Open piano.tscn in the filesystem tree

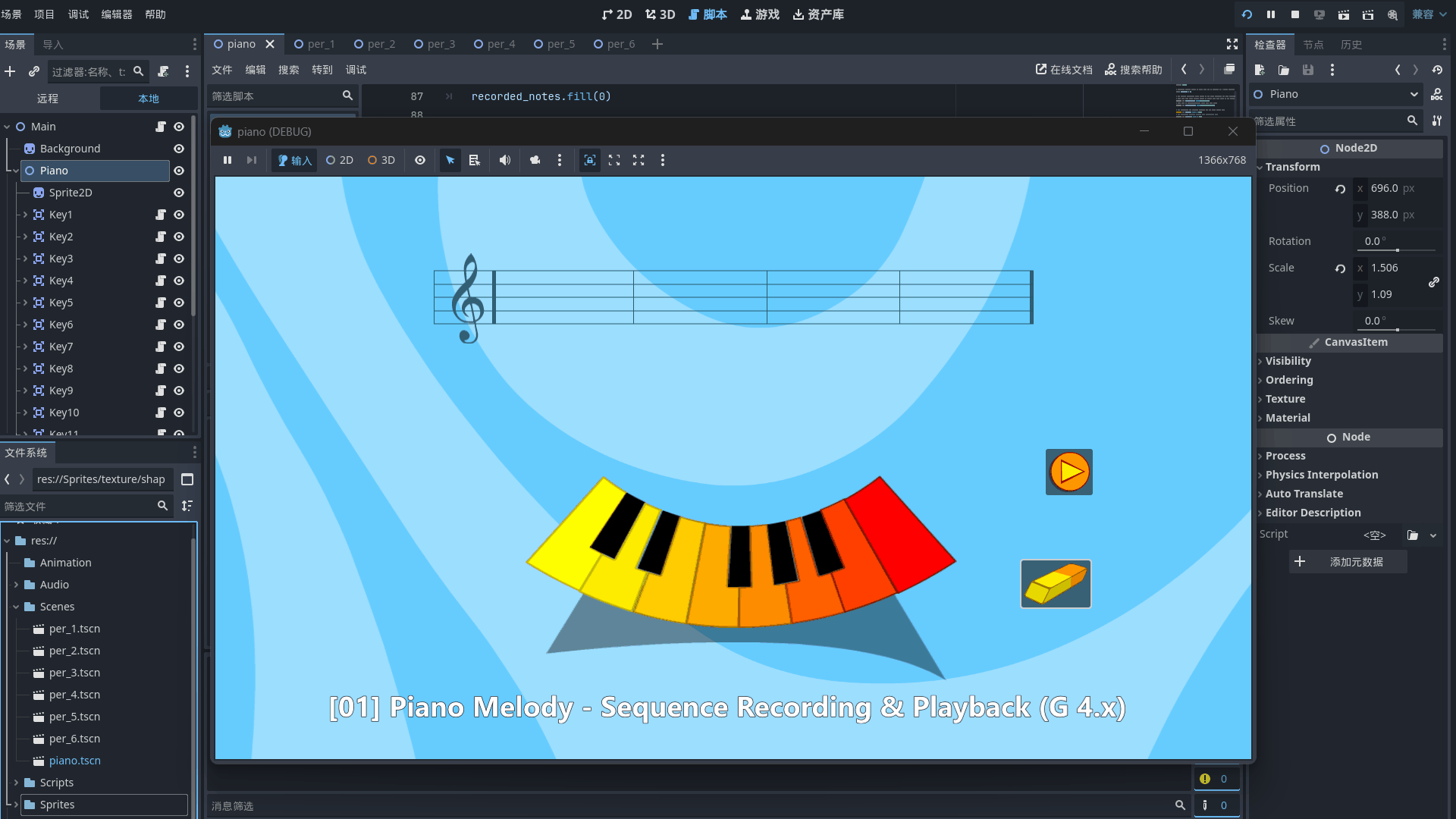74,761
